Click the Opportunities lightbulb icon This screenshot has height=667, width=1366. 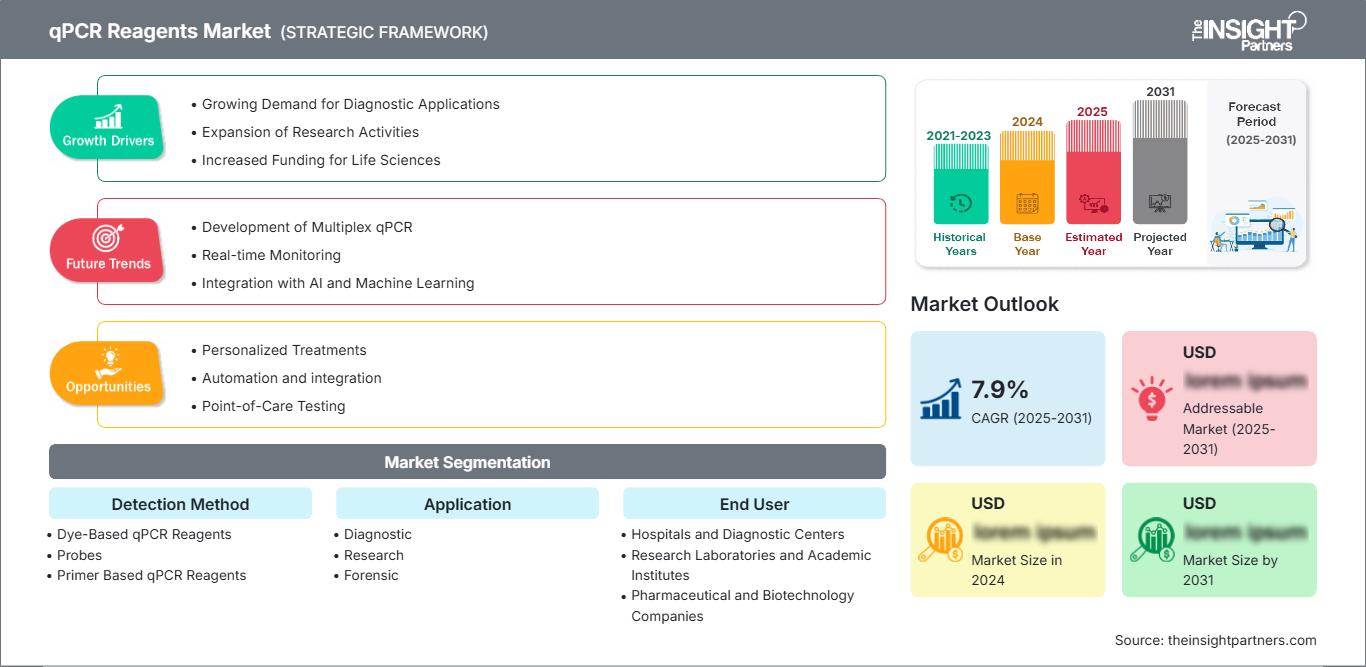pos(107,362)
